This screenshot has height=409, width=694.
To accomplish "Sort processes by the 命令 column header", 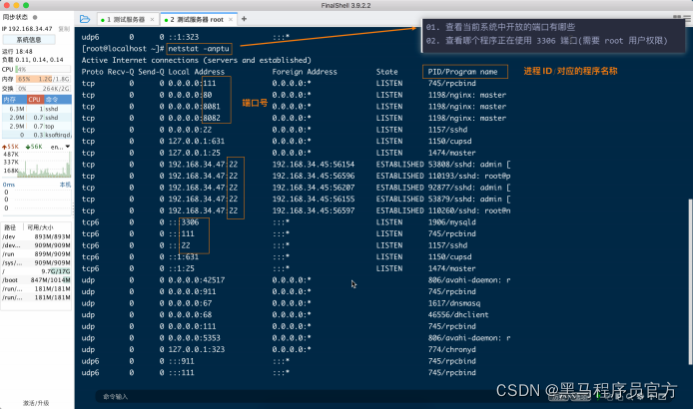I will click(x=58, y=100).
